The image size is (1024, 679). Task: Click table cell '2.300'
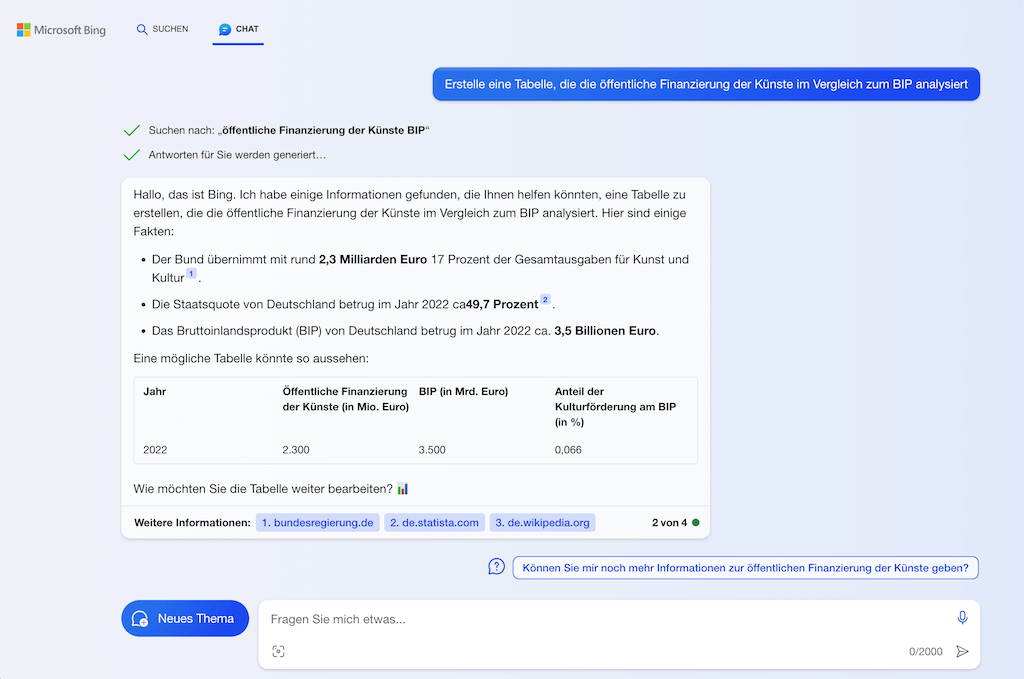click(296, 450)
